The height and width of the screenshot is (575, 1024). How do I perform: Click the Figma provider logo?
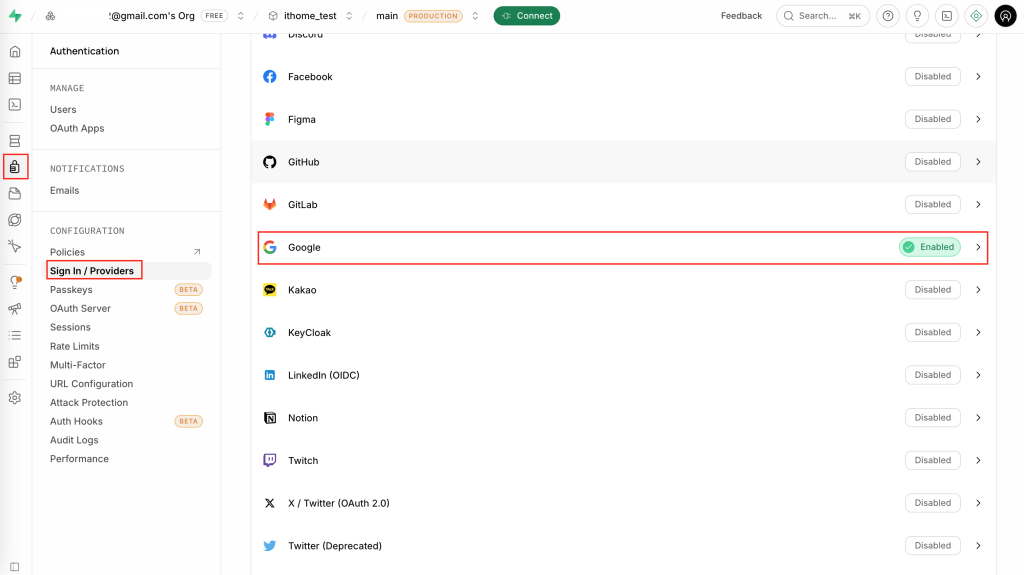[x=270, y=119]
